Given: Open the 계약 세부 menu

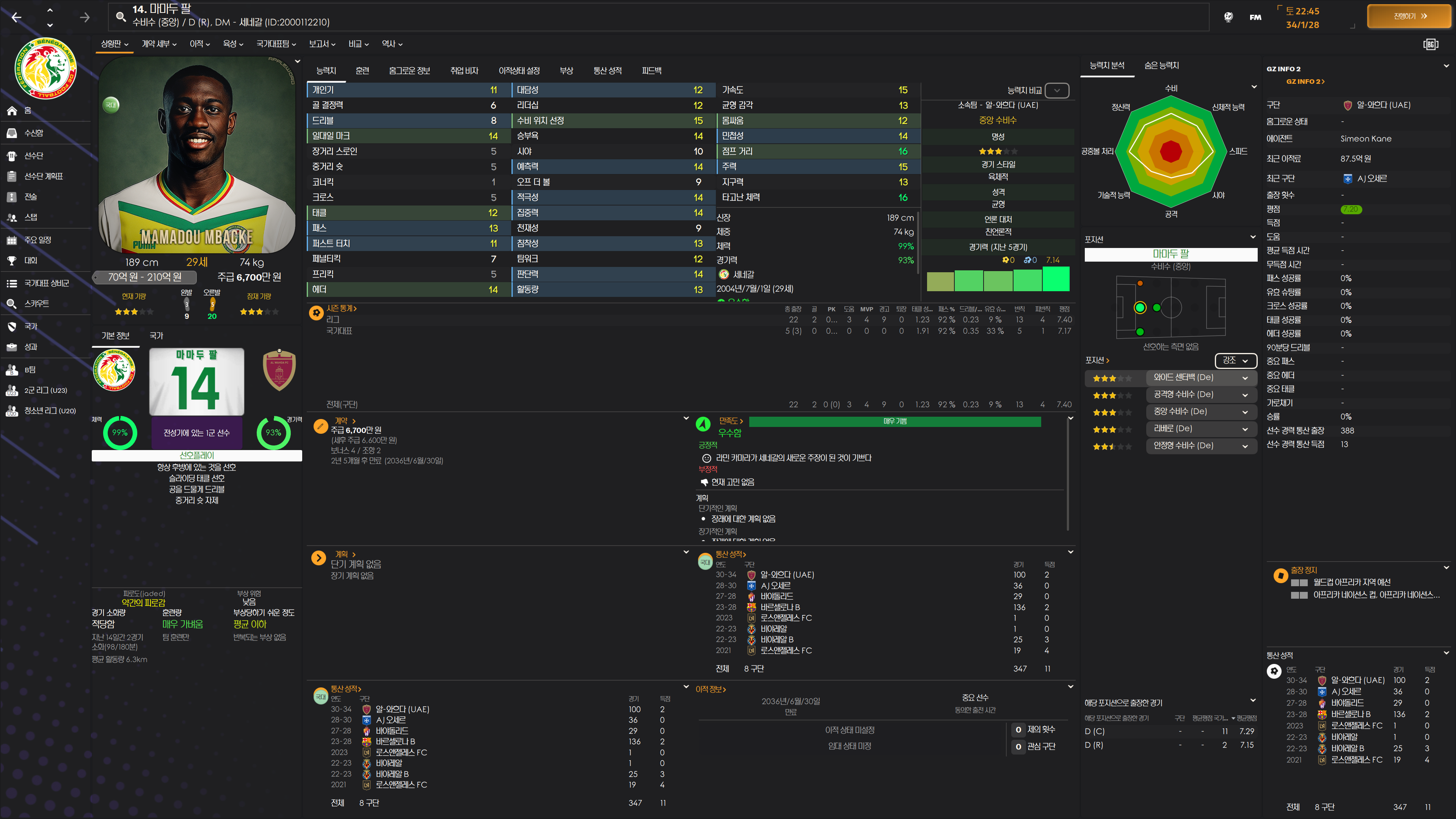Looking at the screenshot, I should (x=159, y=44).
